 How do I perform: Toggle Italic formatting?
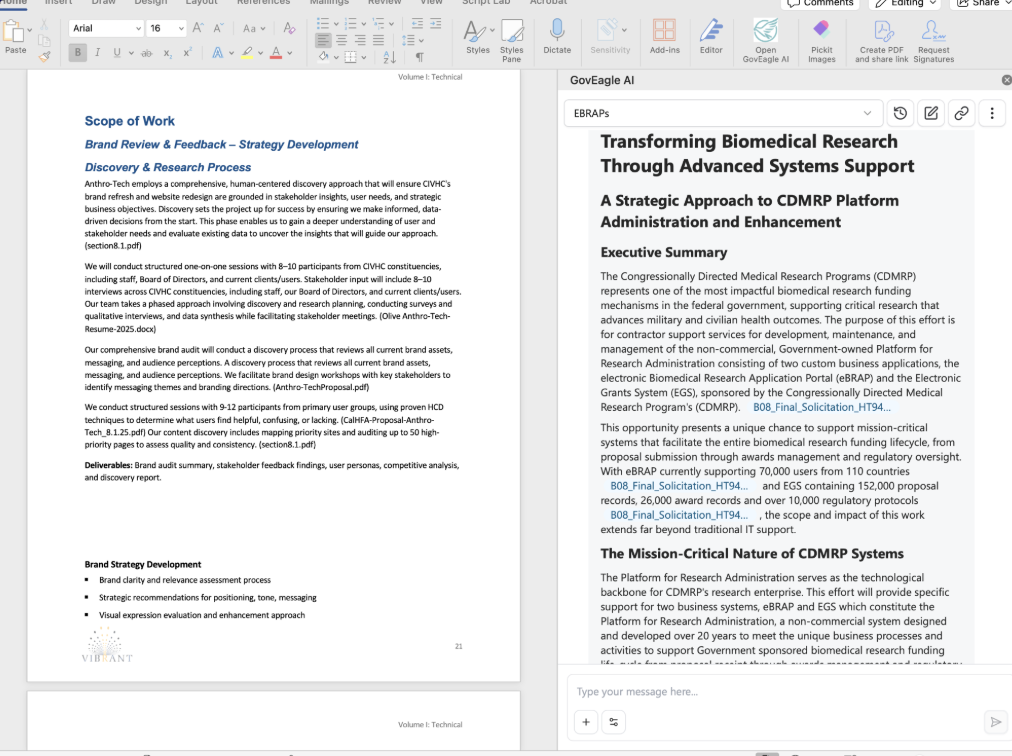[x=97, y=53]
